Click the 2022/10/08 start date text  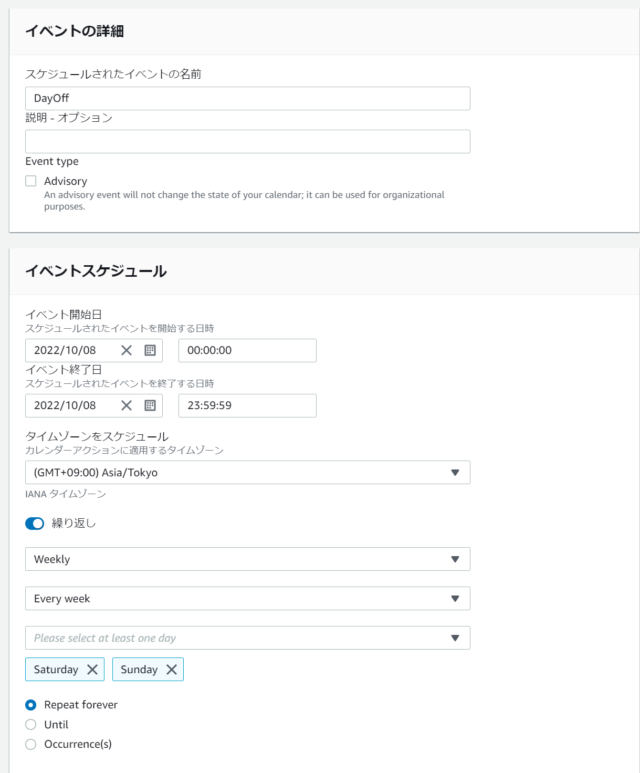pos(65,350)
